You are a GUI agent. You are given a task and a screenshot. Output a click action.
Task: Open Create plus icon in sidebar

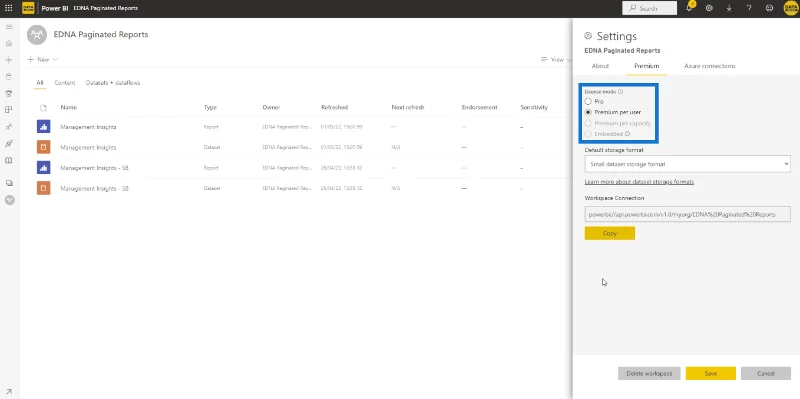tap(9, 60)
